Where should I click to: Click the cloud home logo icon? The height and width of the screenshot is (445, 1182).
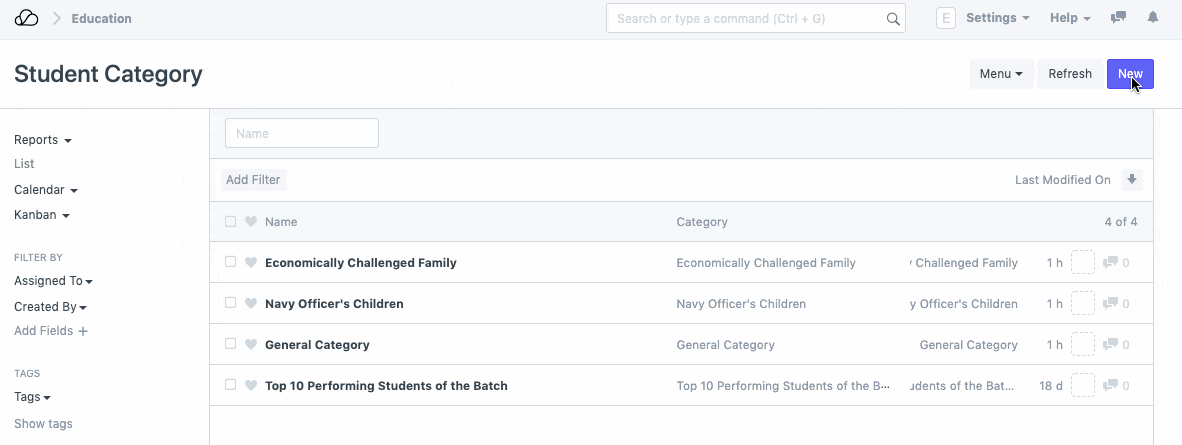coord(27,18)
